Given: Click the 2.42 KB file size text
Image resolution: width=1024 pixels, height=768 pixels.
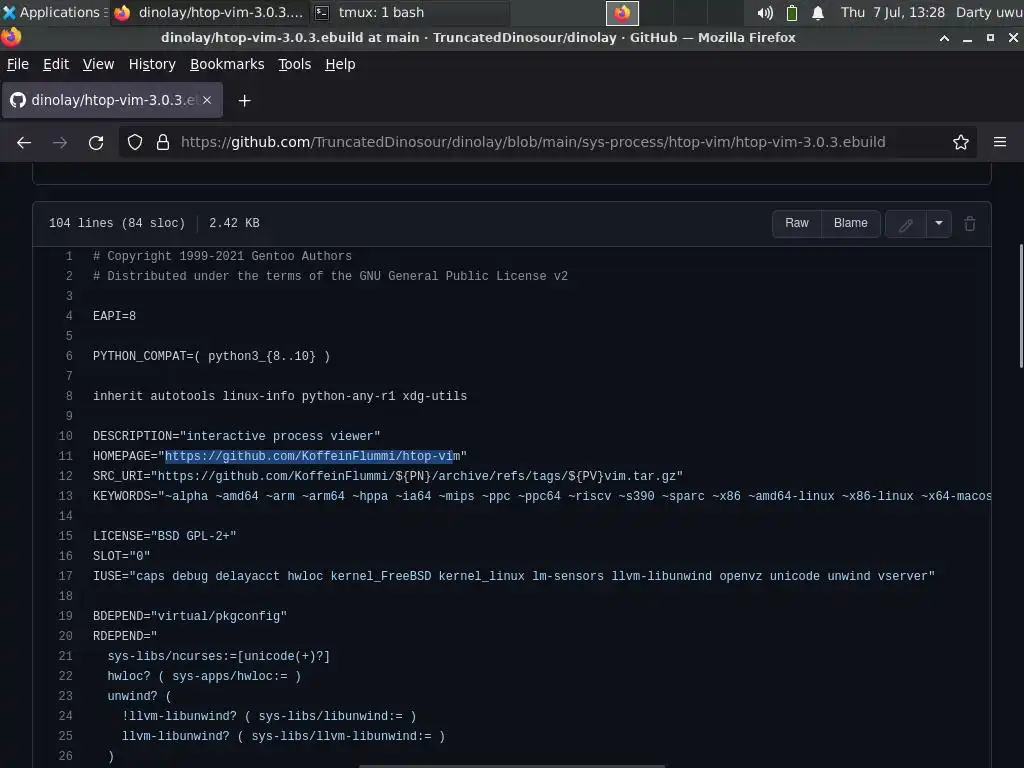Looking at the screenshot, I should point(234,223).
